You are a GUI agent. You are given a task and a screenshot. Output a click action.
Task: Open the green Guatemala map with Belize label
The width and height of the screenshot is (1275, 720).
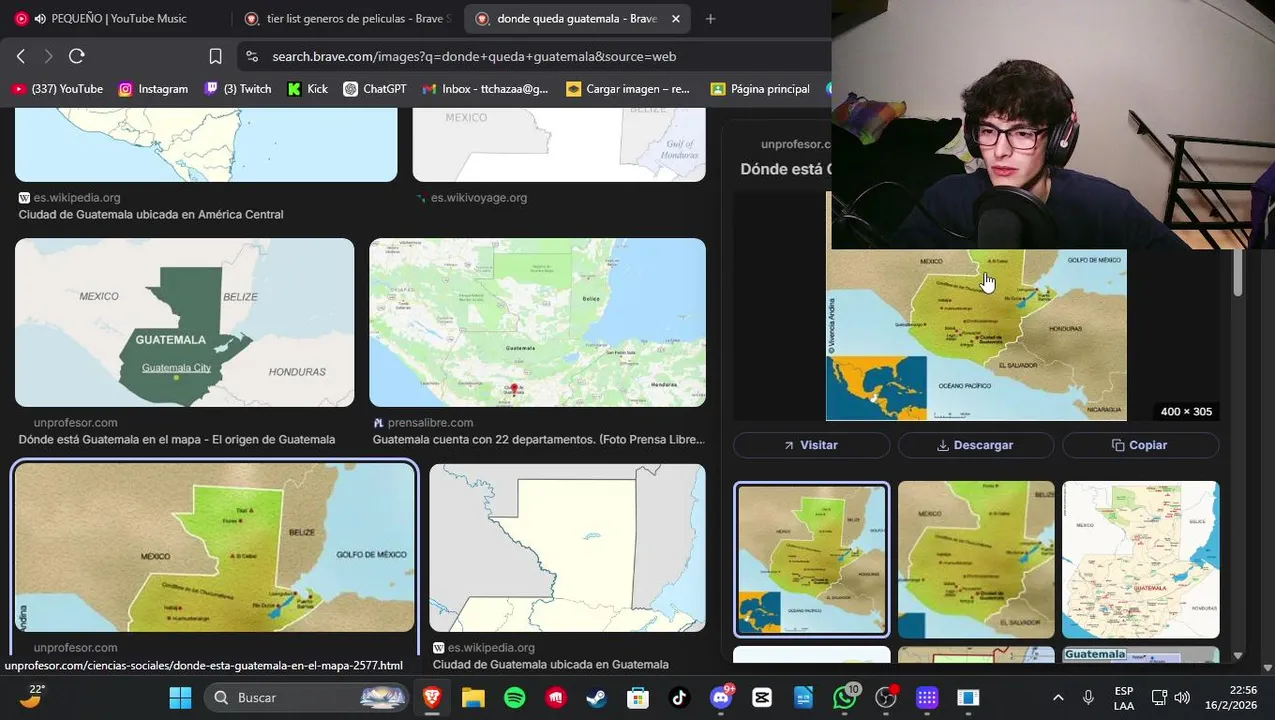pos(184,322)
